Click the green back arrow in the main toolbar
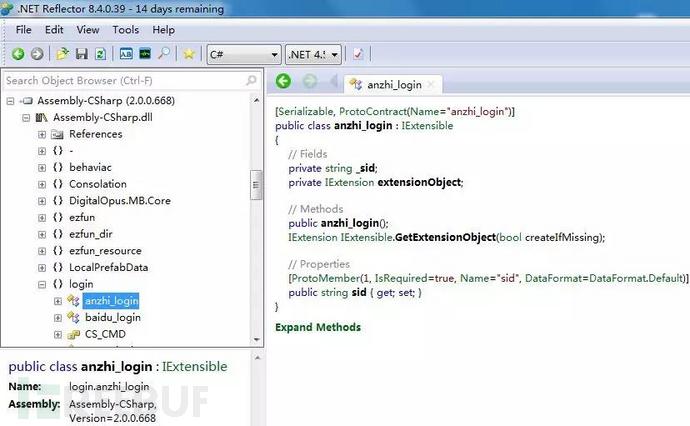 [18, 54]
